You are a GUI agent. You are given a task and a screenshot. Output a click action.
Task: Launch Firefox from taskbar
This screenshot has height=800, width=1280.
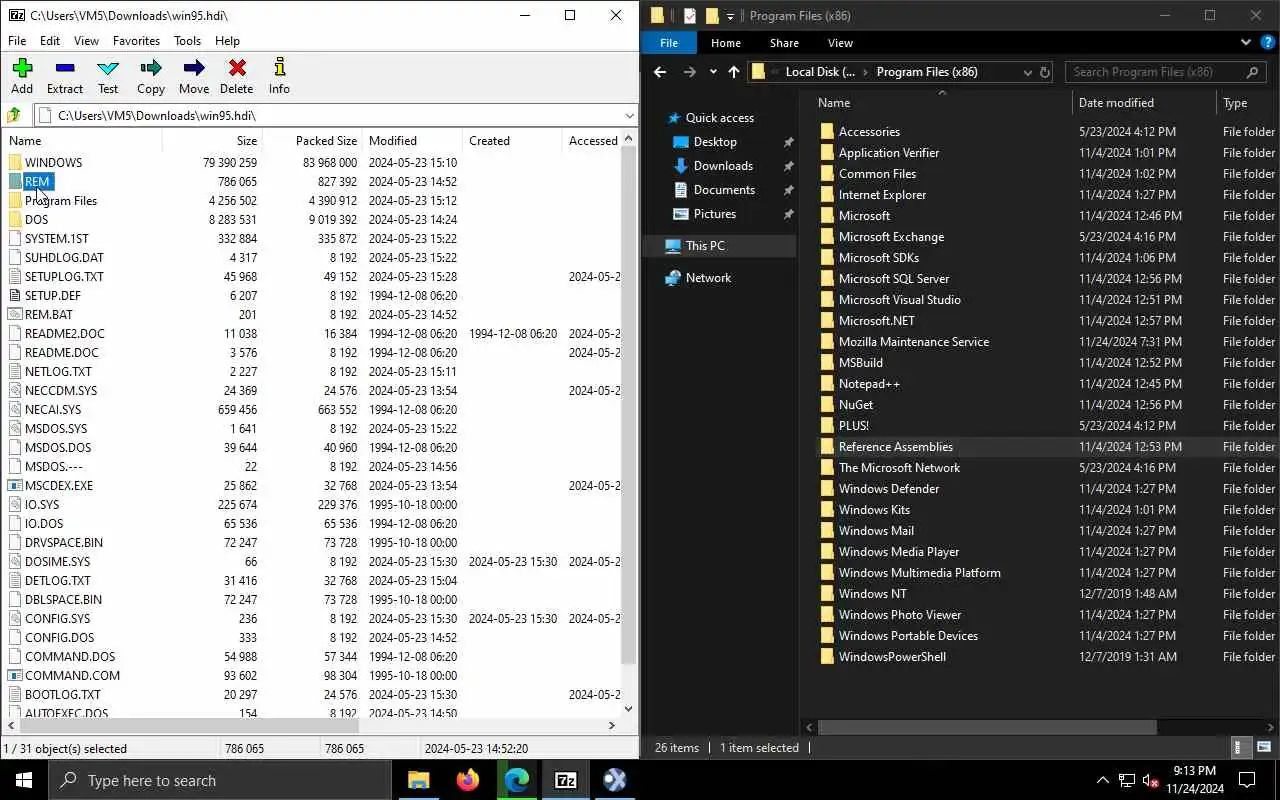pyautogui.click(x=467, y=780)
